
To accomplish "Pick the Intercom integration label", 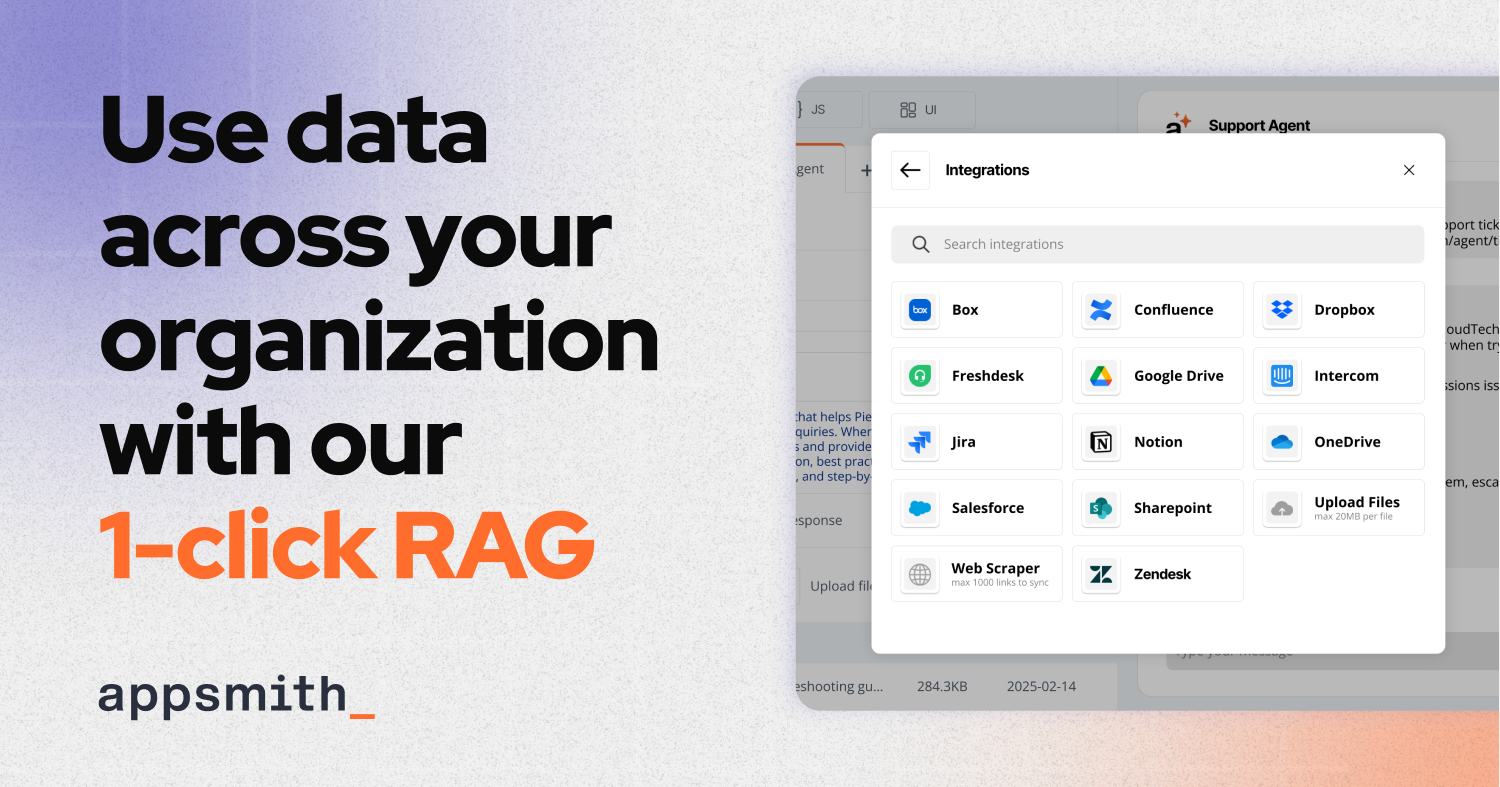I will pos(1346,376).
